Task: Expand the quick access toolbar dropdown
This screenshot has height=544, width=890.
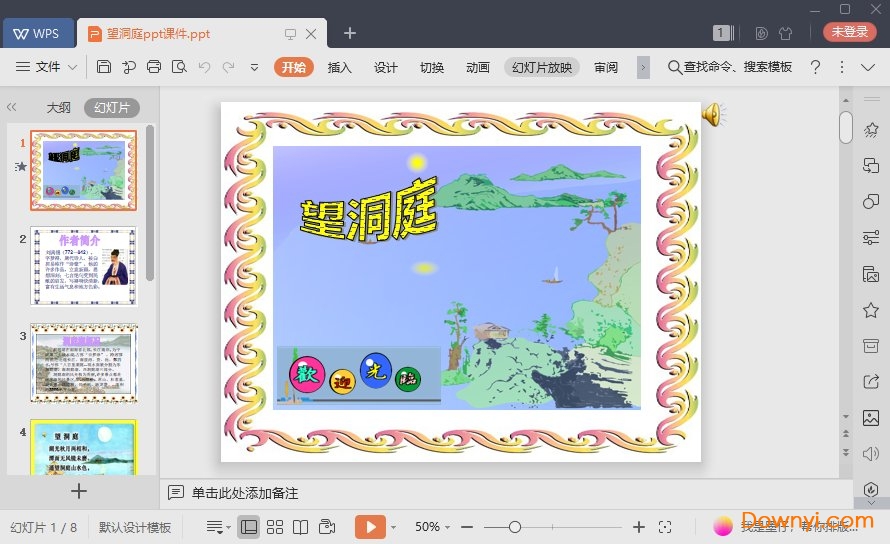Action: [254, 67]
